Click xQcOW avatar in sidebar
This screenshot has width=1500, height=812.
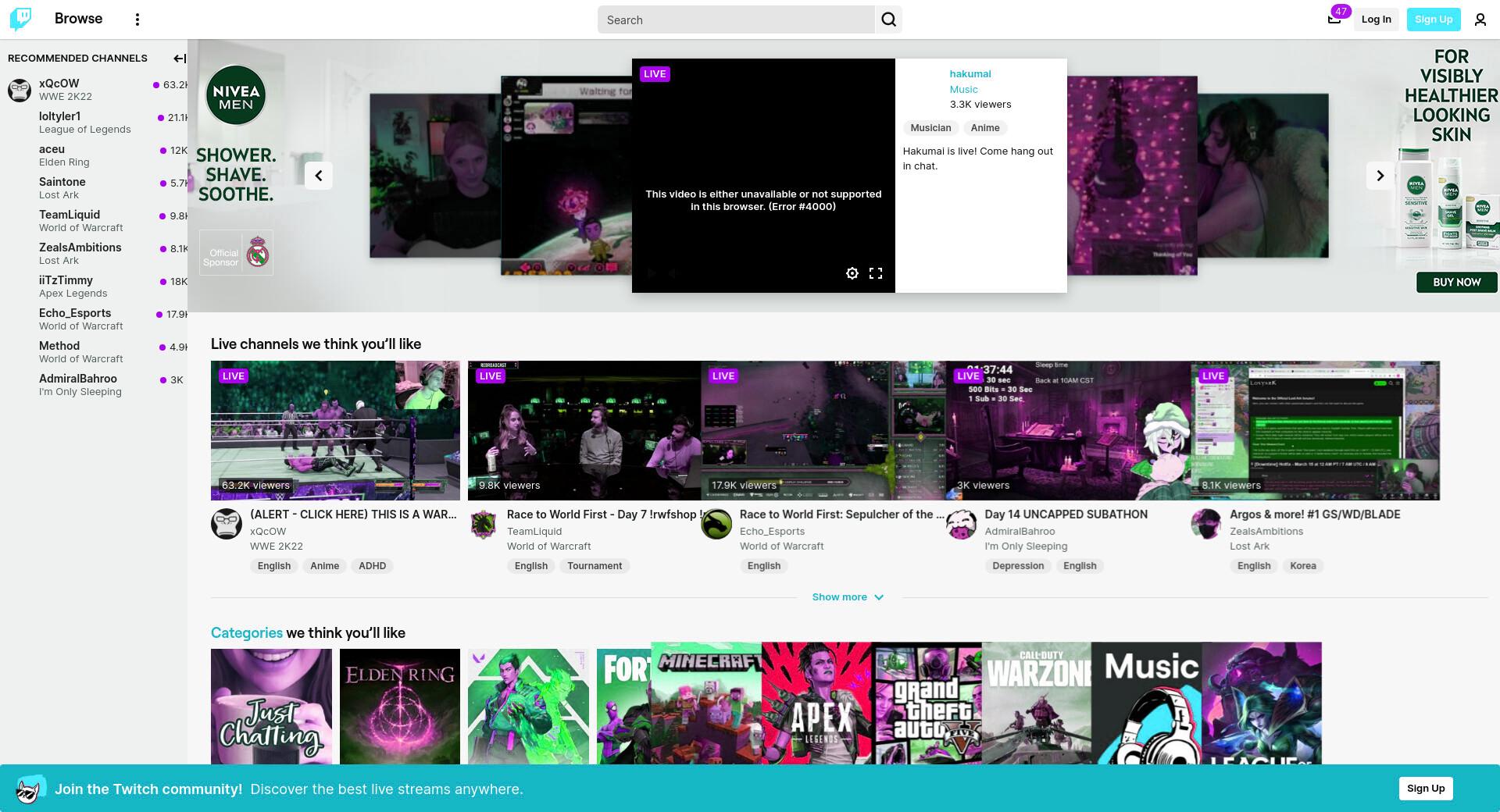click(20, 90)
